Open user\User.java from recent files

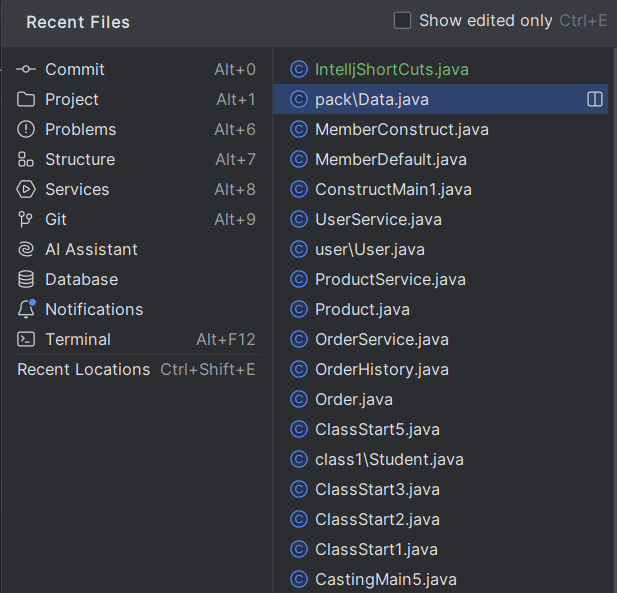[x=440, y=249]
